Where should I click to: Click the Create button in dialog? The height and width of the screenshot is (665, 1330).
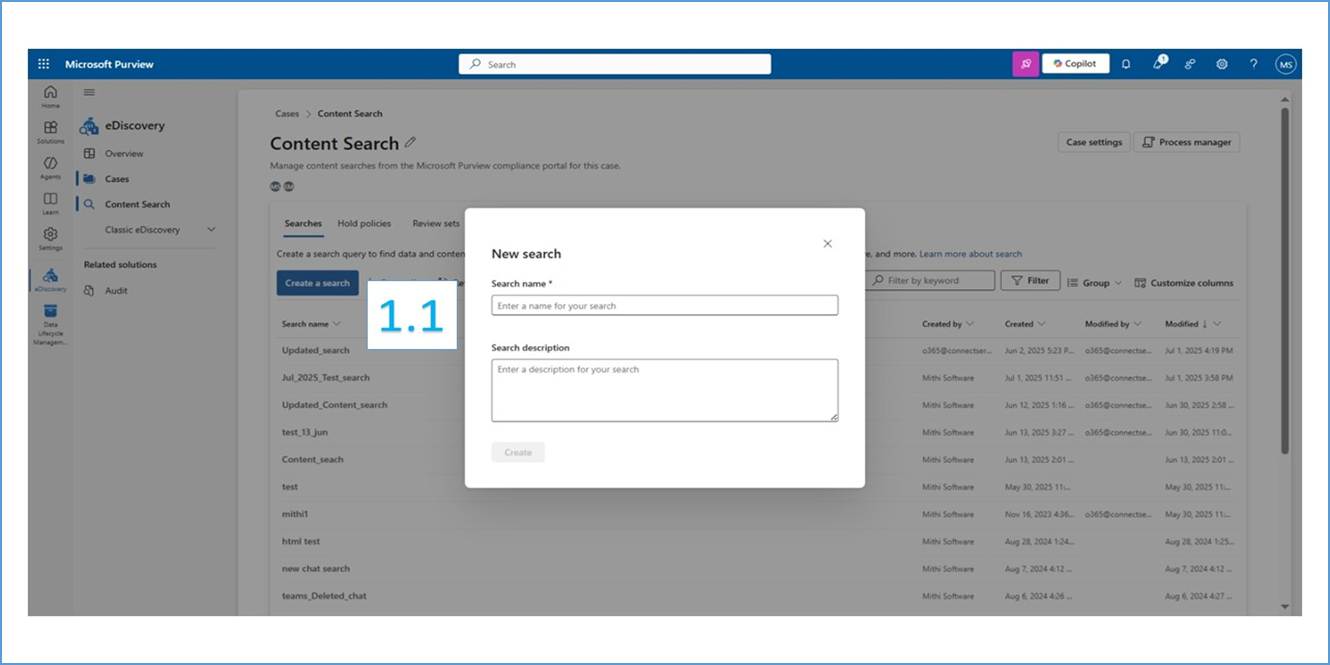pos(518,452)
